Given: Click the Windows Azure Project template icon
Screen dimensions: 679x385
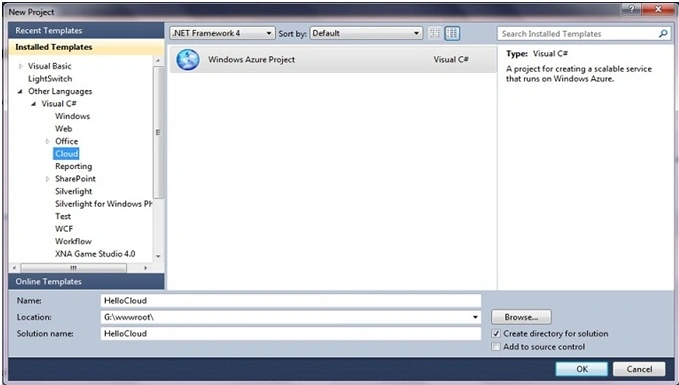Looking at the screenshot, I should click(x=188, y=60).
